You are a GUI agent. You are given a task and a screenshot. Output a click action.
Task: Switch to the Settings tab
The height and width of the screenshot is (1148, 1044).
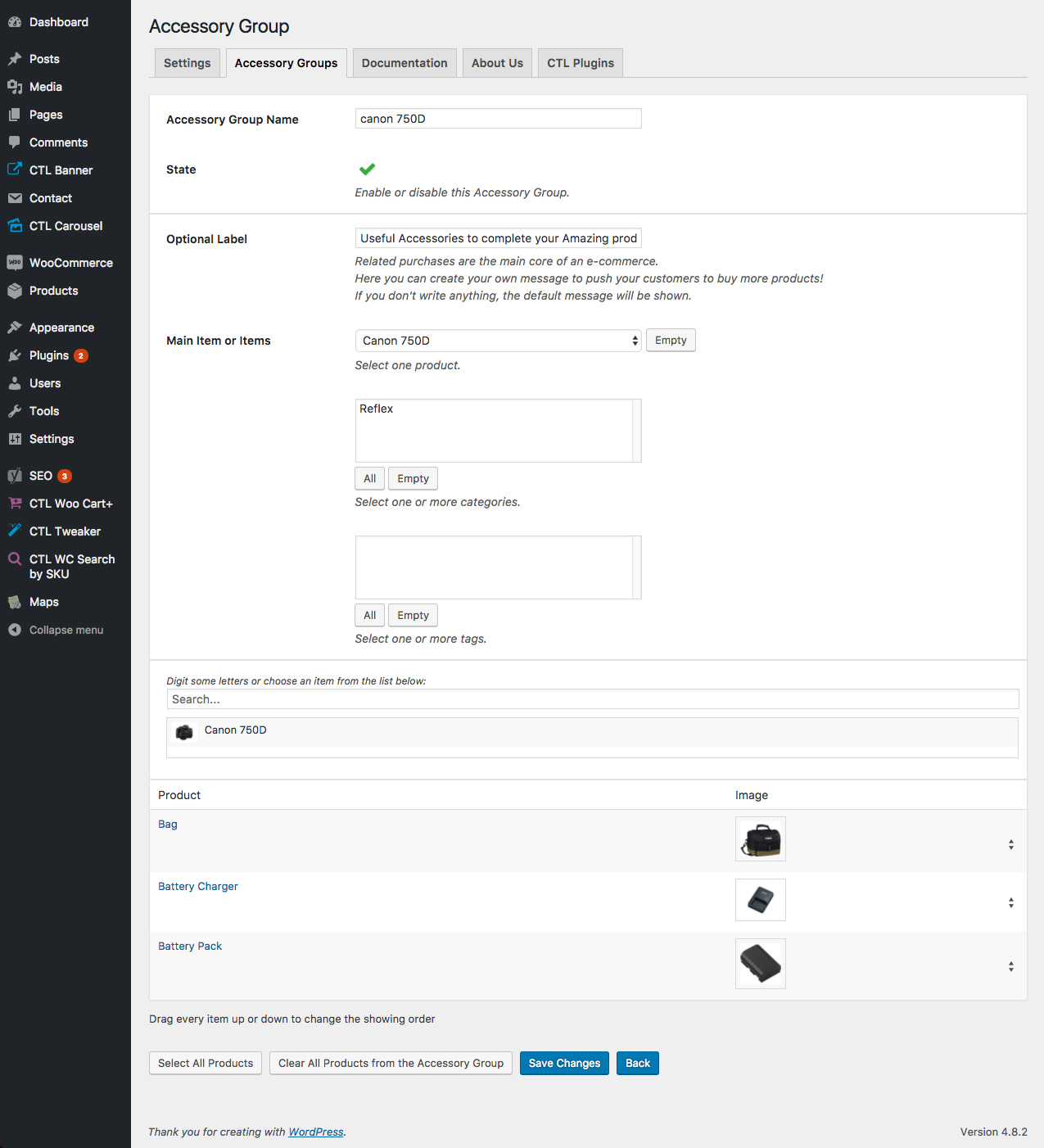tap(187, 63)
